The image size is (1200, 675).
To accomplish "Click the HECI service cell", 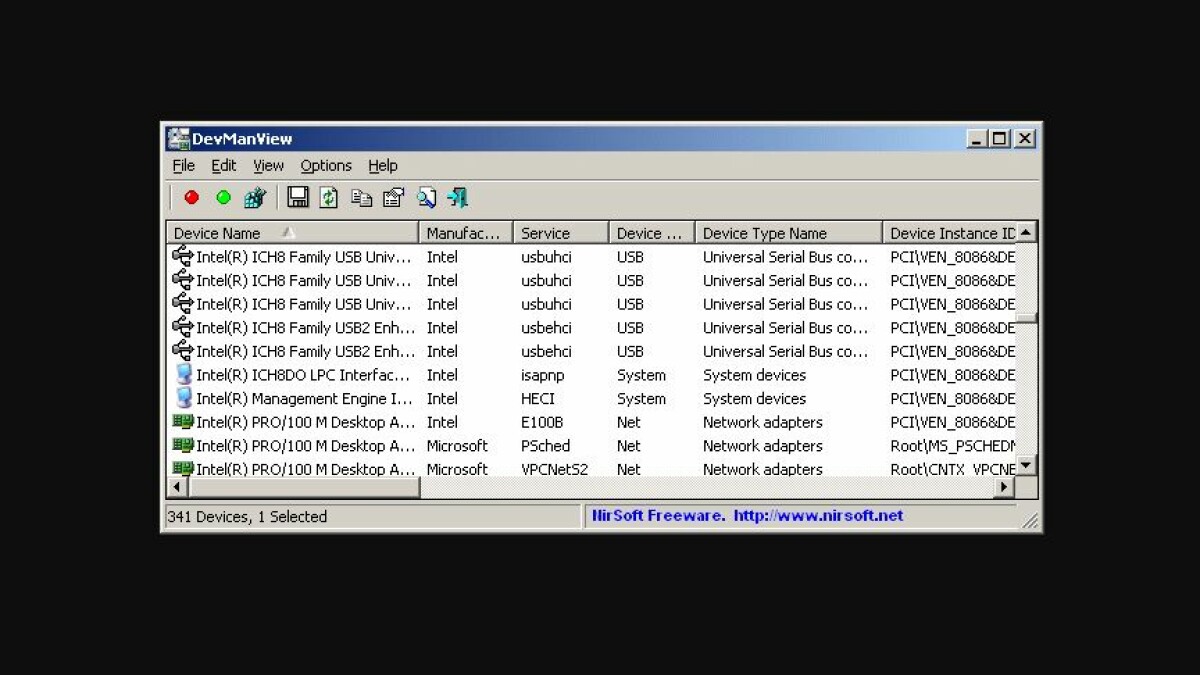I will (x=538, y=399).
